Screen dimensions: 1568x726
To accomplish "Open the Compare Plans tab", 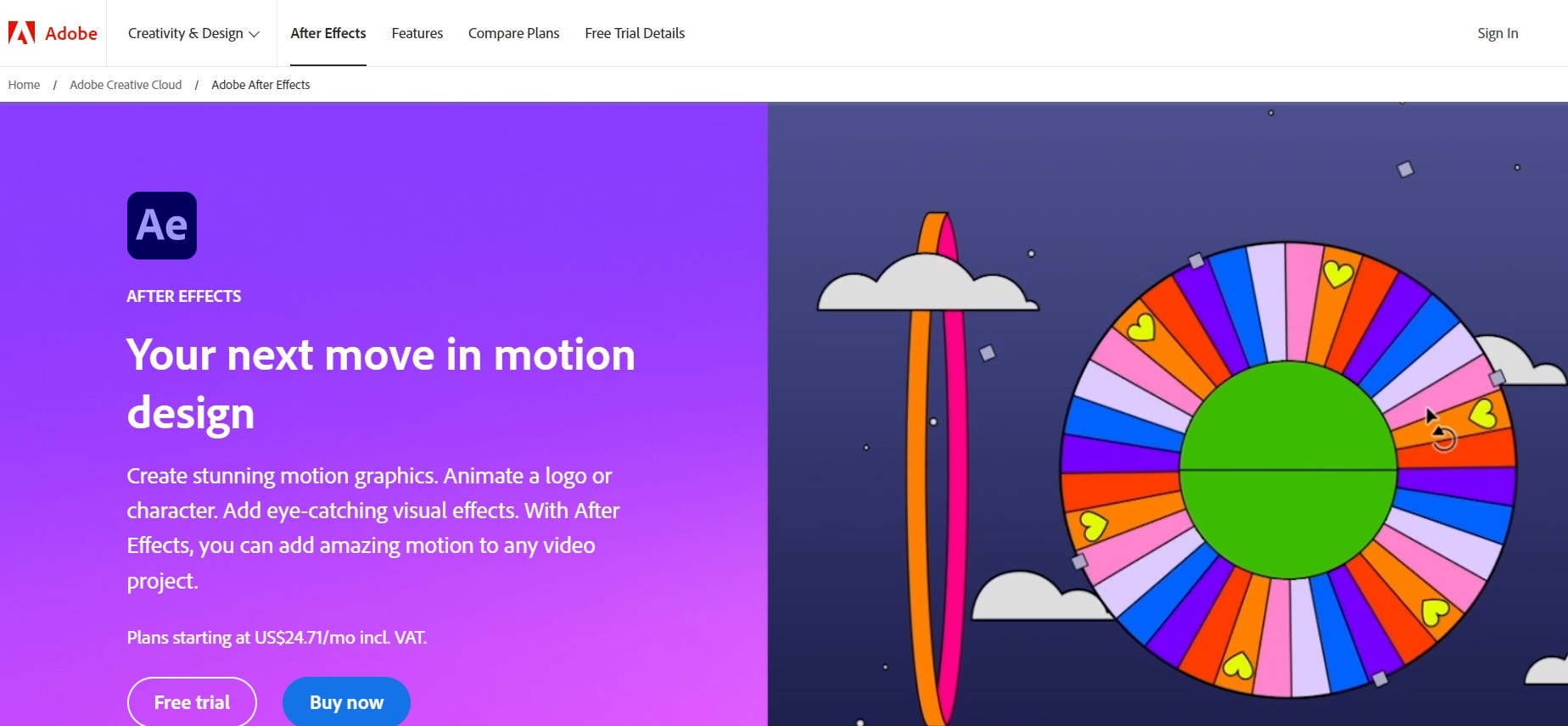I will pos(514,33).
